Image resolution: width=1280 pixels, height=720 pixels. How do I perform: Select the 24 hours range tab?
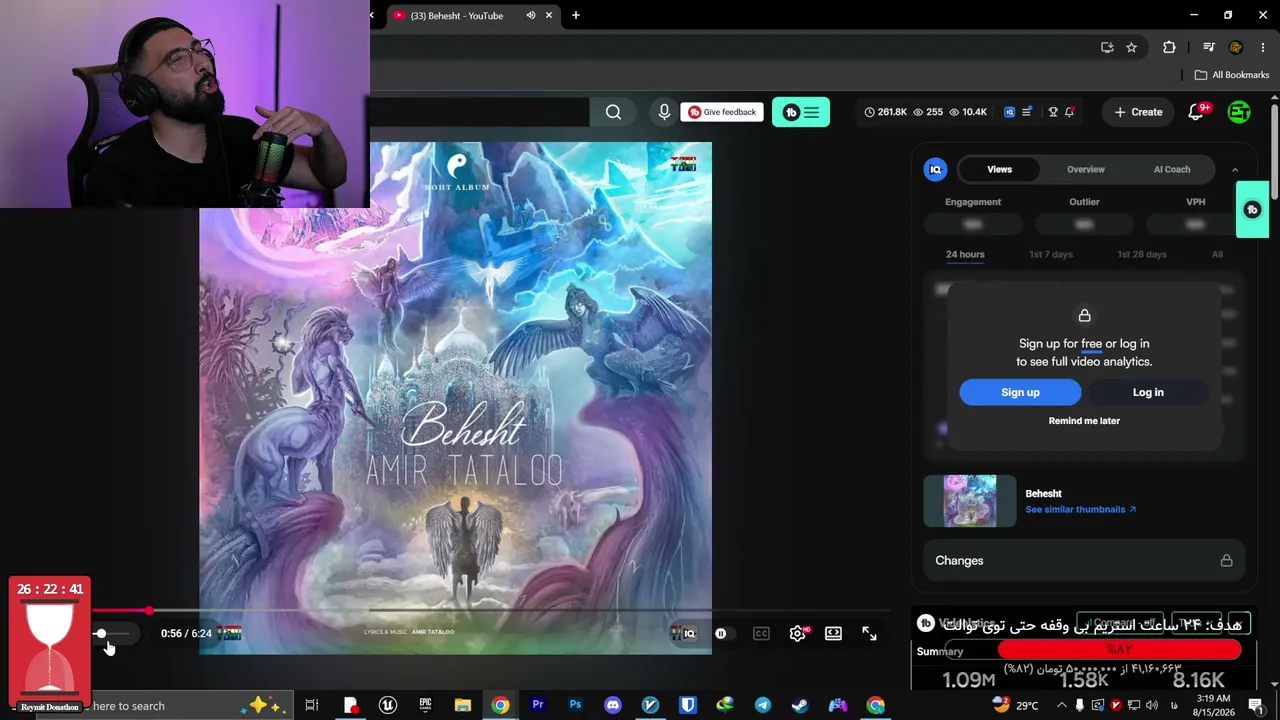pos(965,254)
